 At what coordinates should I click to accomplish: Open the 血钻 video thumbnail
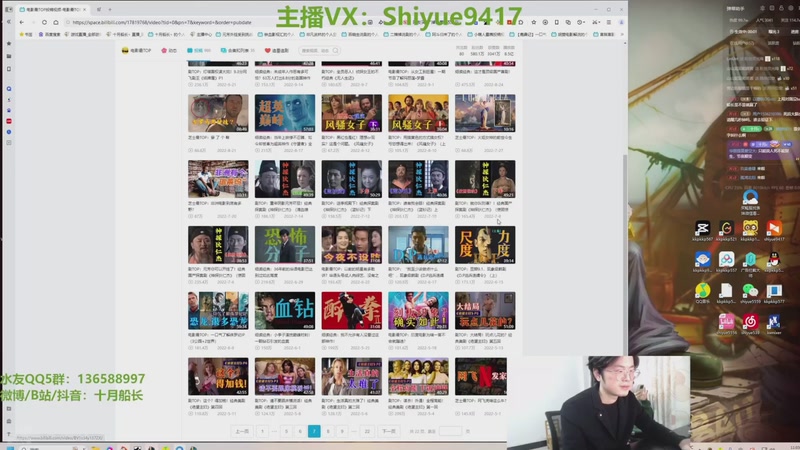pyautogui.click(x=285, y=311)
